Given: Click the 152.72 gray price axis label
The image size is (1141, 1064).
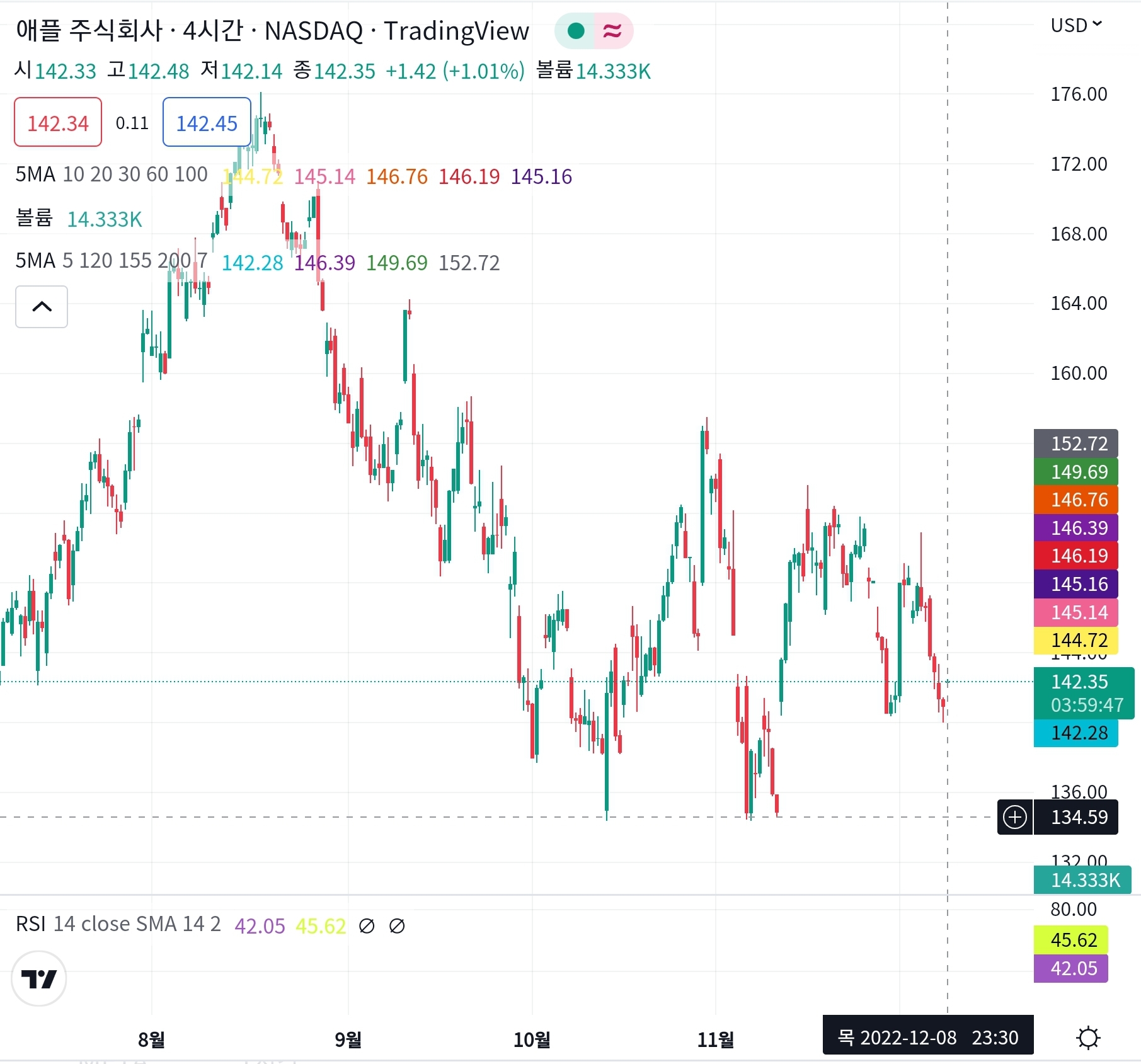Looking at the screenshot, I should coord(1076,443).
